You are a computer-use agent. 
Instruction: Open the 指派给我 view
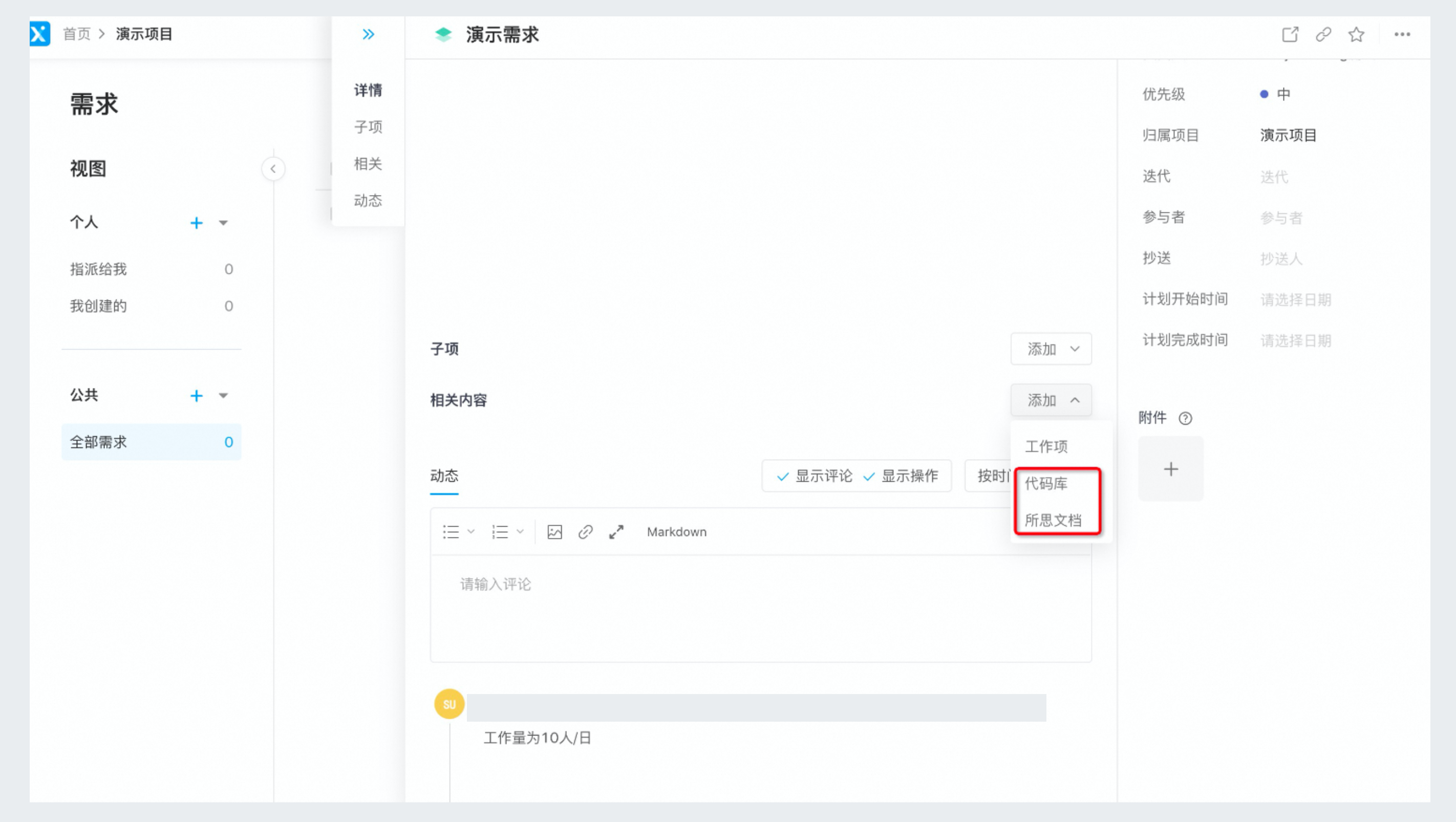click(151, 269)
